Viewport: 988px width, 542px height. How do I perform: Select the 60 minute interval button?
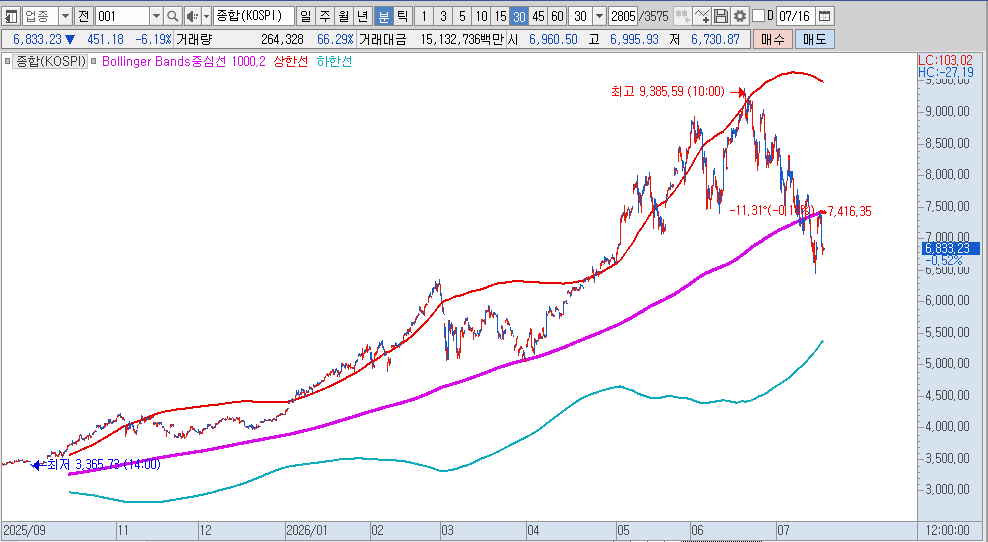(557, 16)
